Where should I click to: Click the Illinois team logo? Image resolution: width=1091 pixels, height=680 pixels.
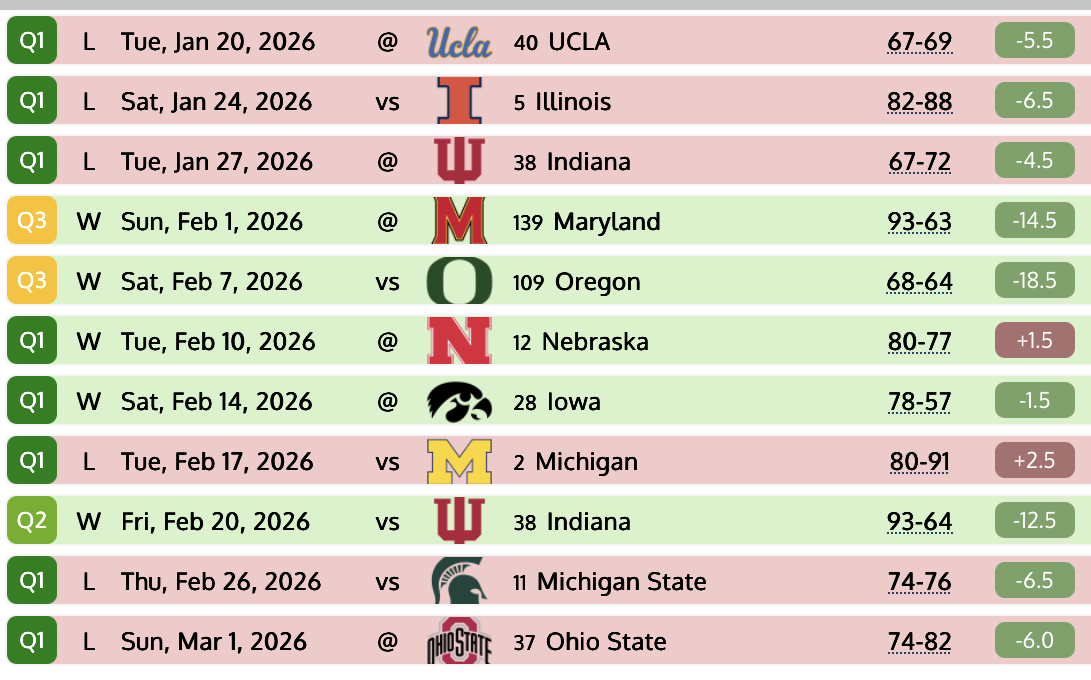459,102
